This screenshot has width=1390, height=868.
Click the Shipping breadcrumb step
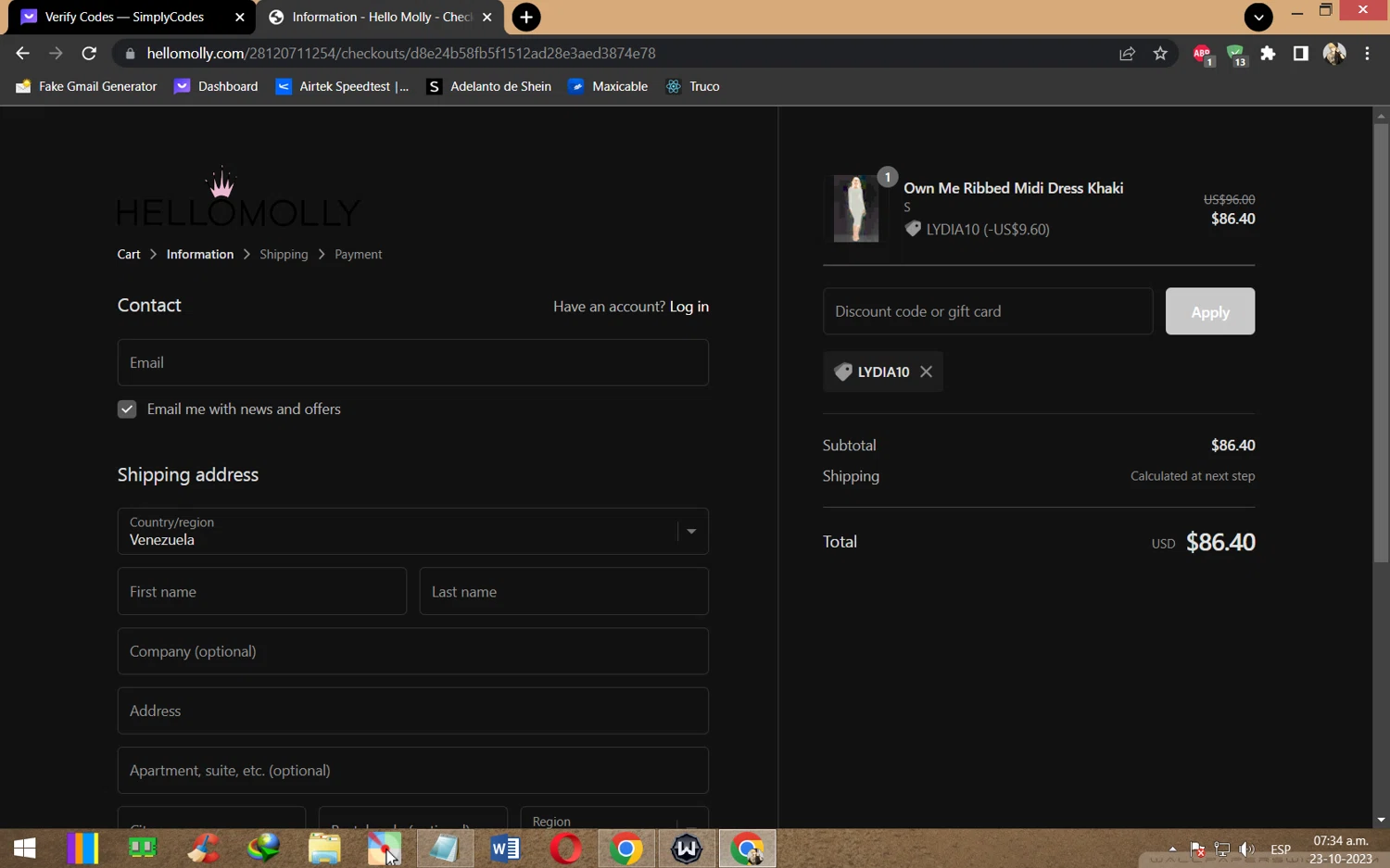pos(284,254)
